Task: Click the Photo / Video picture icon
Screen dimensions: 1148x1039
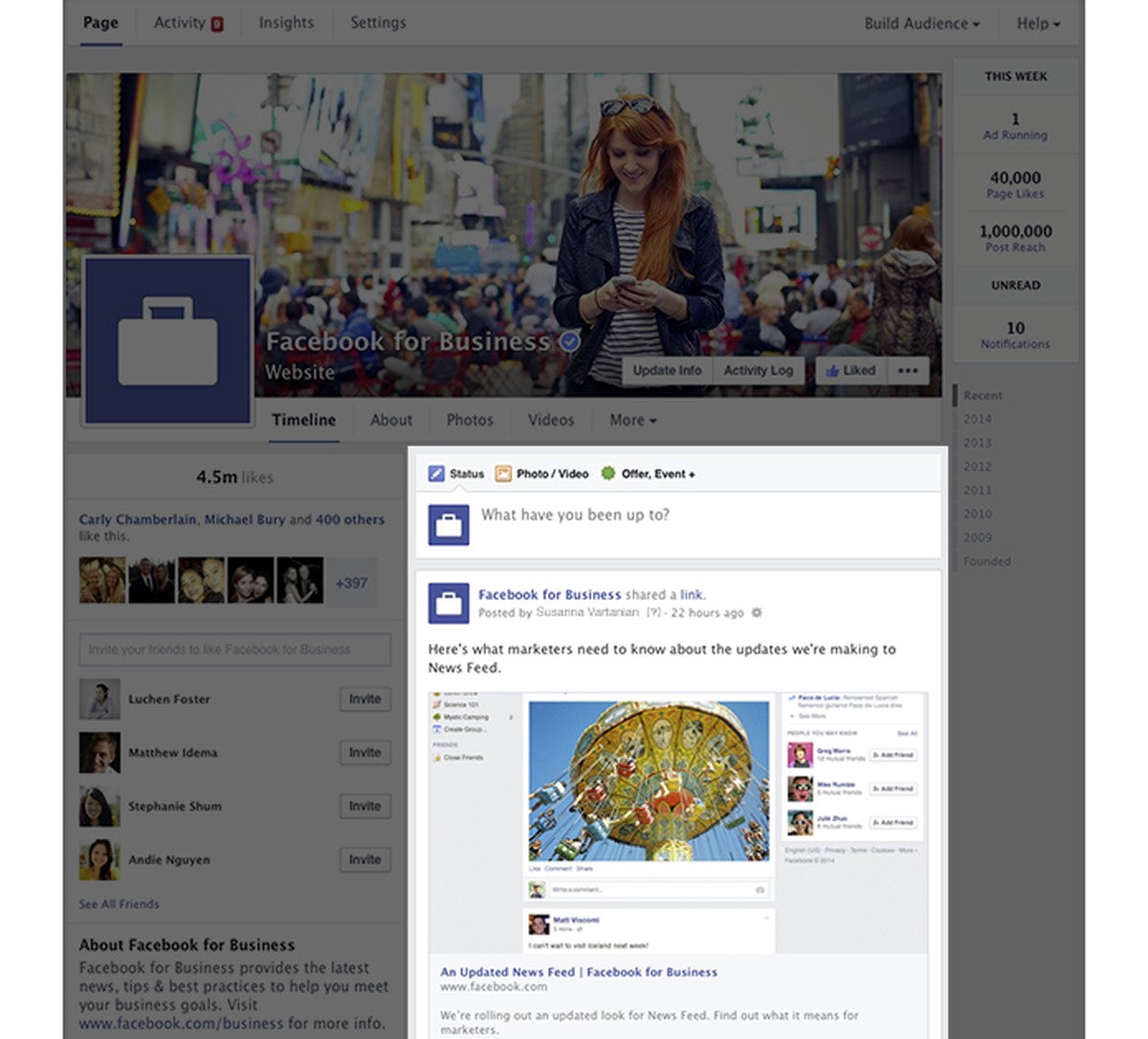Action: click(x=503, y=474)
